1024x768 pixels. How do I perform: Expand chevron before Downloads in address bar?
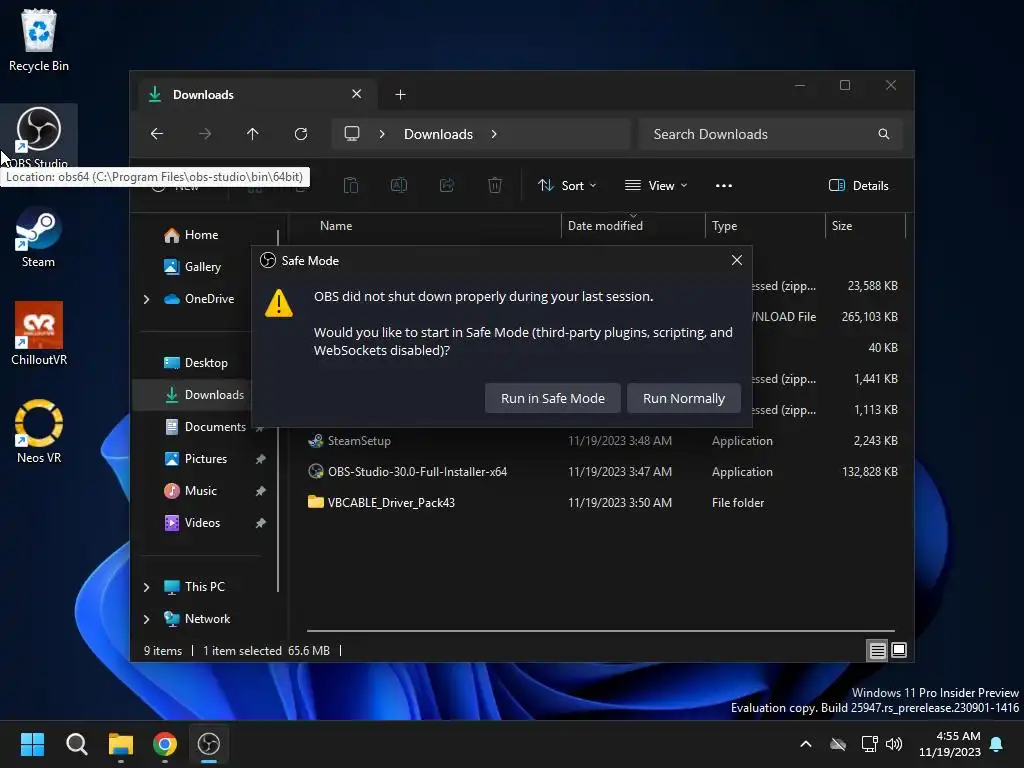coord(382,134)
